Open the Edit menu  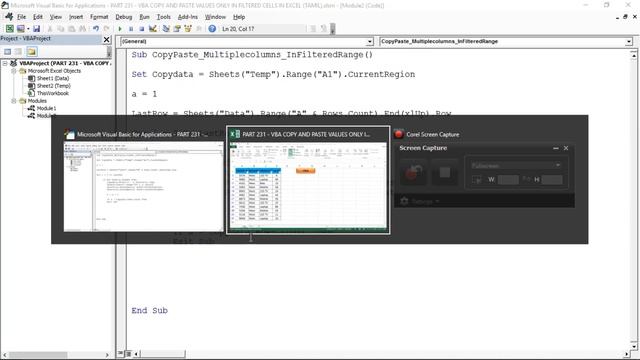click(x=38, y=17)
